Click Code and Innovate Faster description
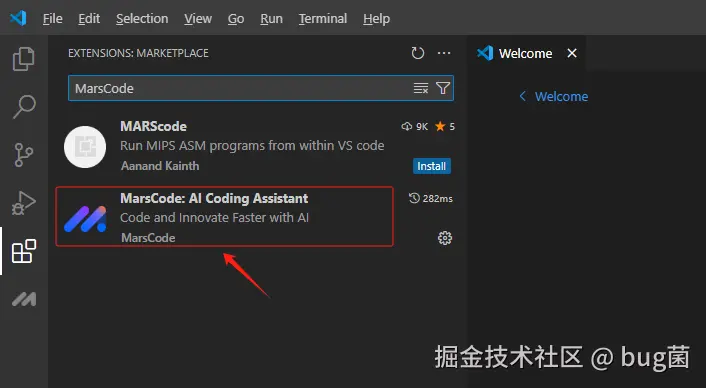Image resolution: width=706 pixels, height=388 pixels. (214, 217)
